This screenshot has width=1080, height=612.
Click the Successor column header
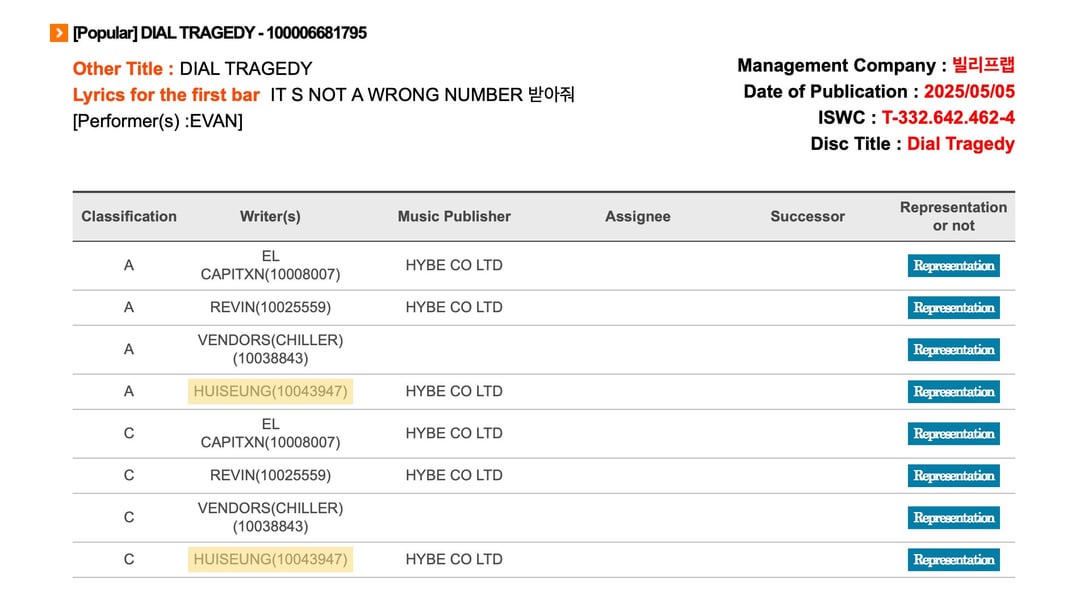[x=807, y=216]
